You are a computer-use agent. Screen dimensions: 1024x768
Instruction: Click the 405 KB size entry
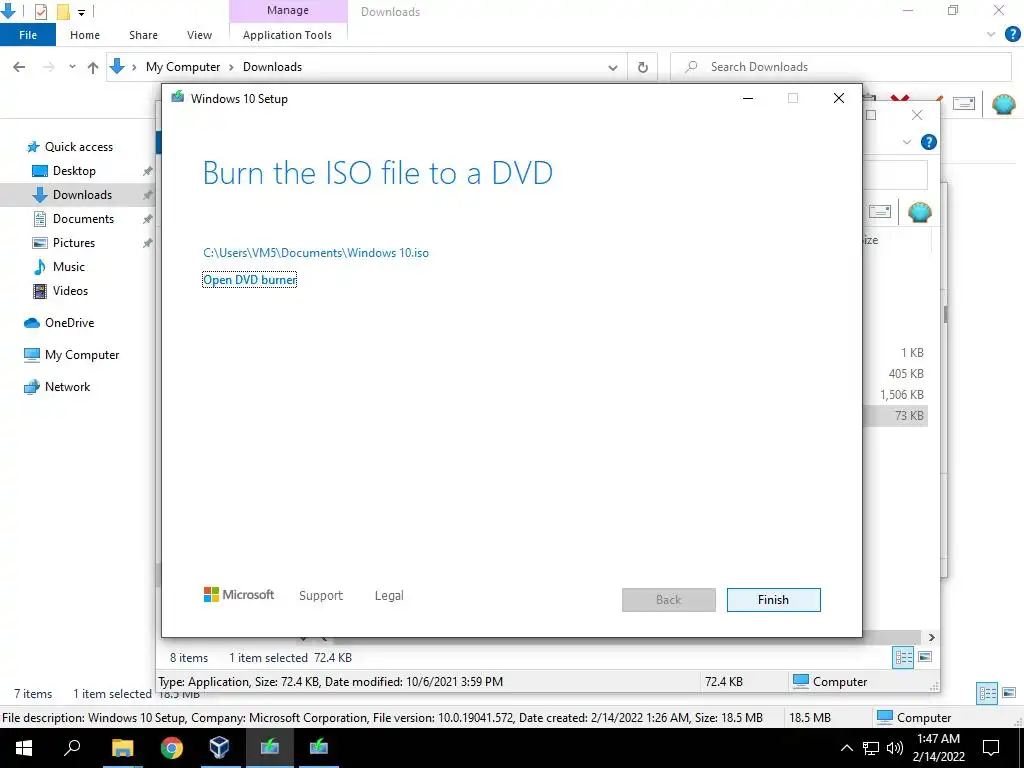(906, 374)
